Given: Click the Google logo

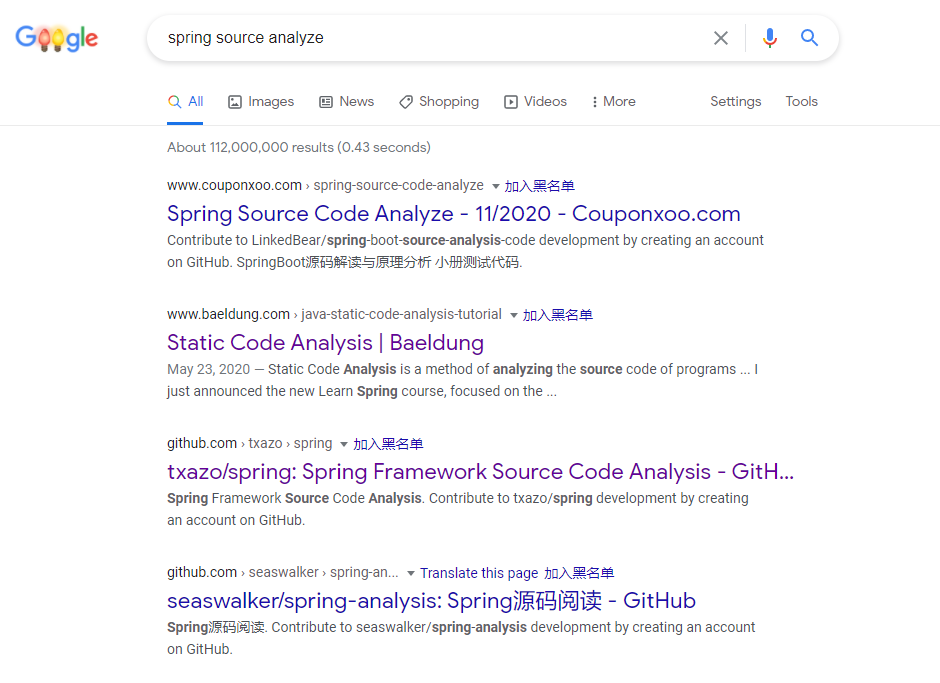Looking at the screenshot, I should [57, 38].
